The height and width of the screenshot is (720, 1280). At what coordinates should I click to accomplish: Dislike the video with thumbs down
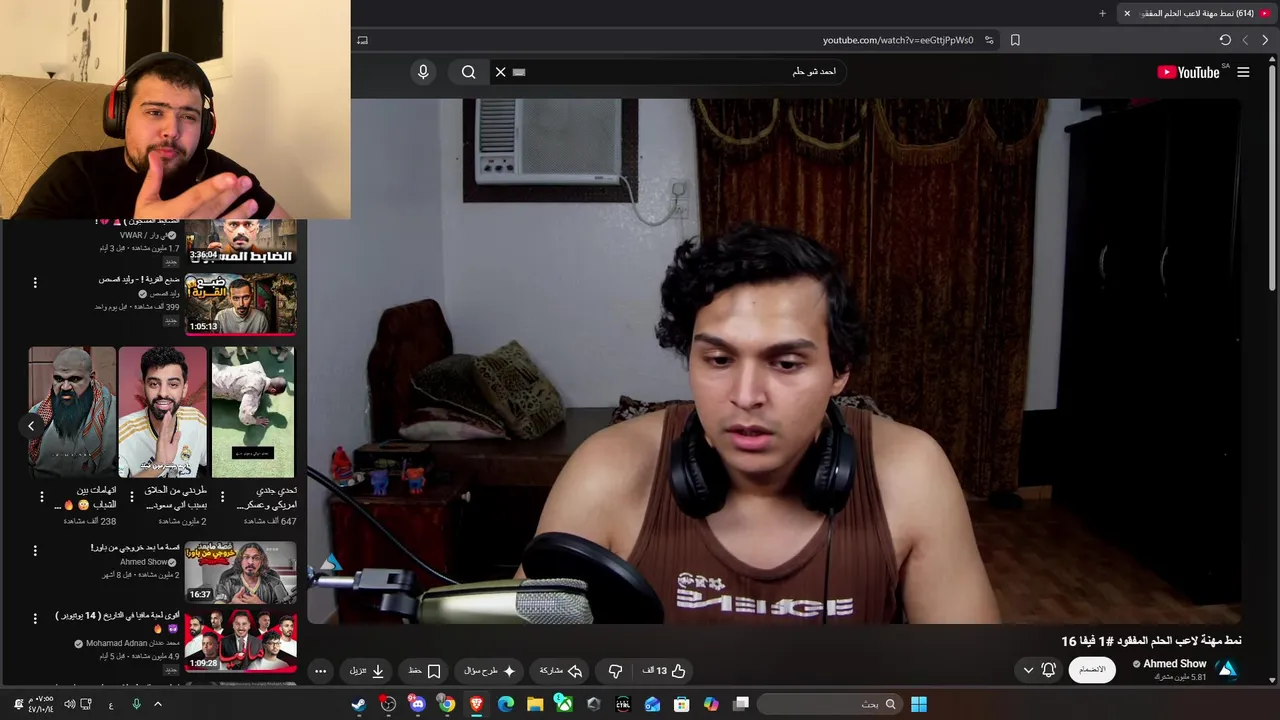tap(615, 671)
